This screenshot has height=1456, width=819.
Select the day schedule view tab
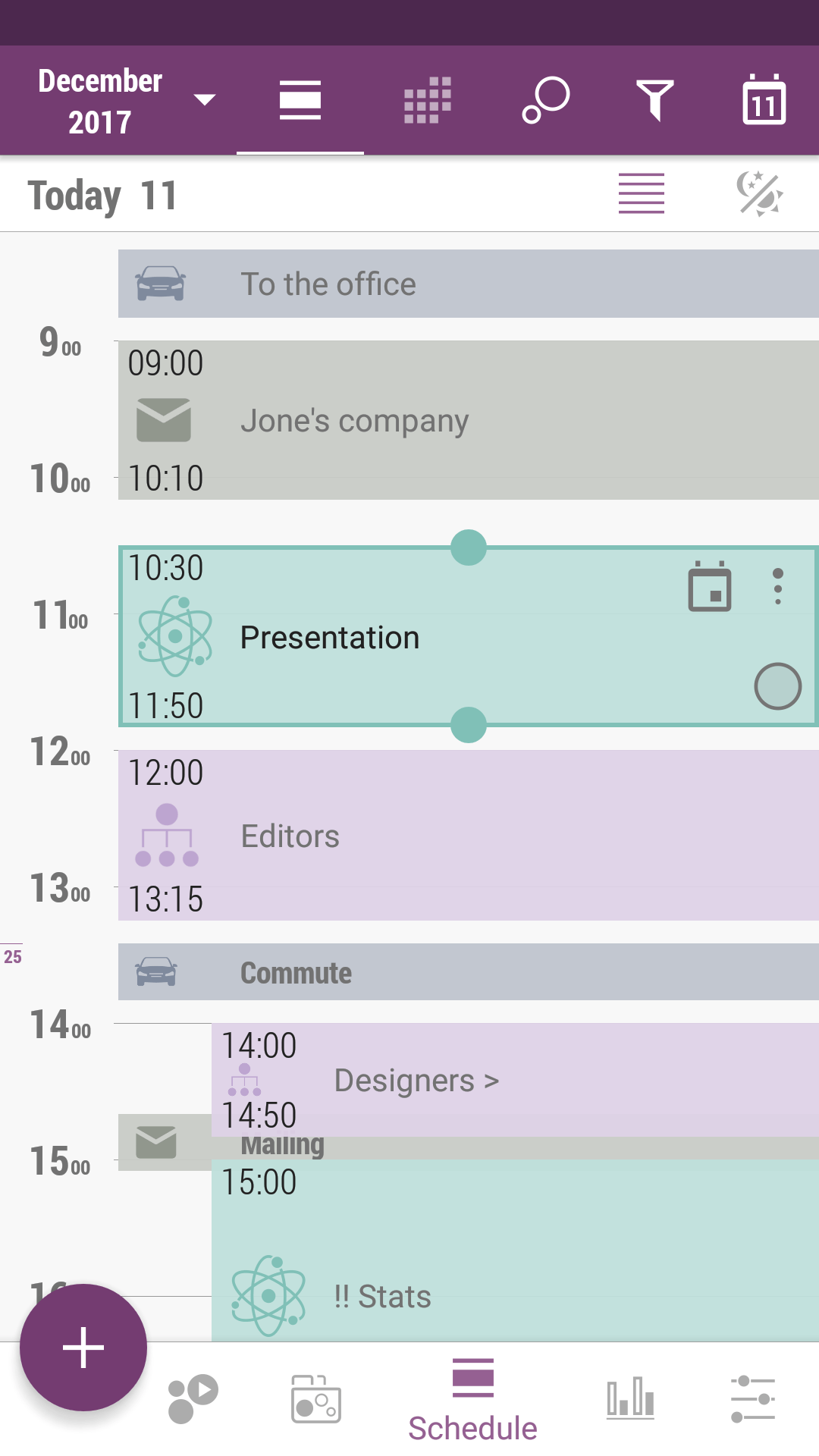(x=300, y=100)
